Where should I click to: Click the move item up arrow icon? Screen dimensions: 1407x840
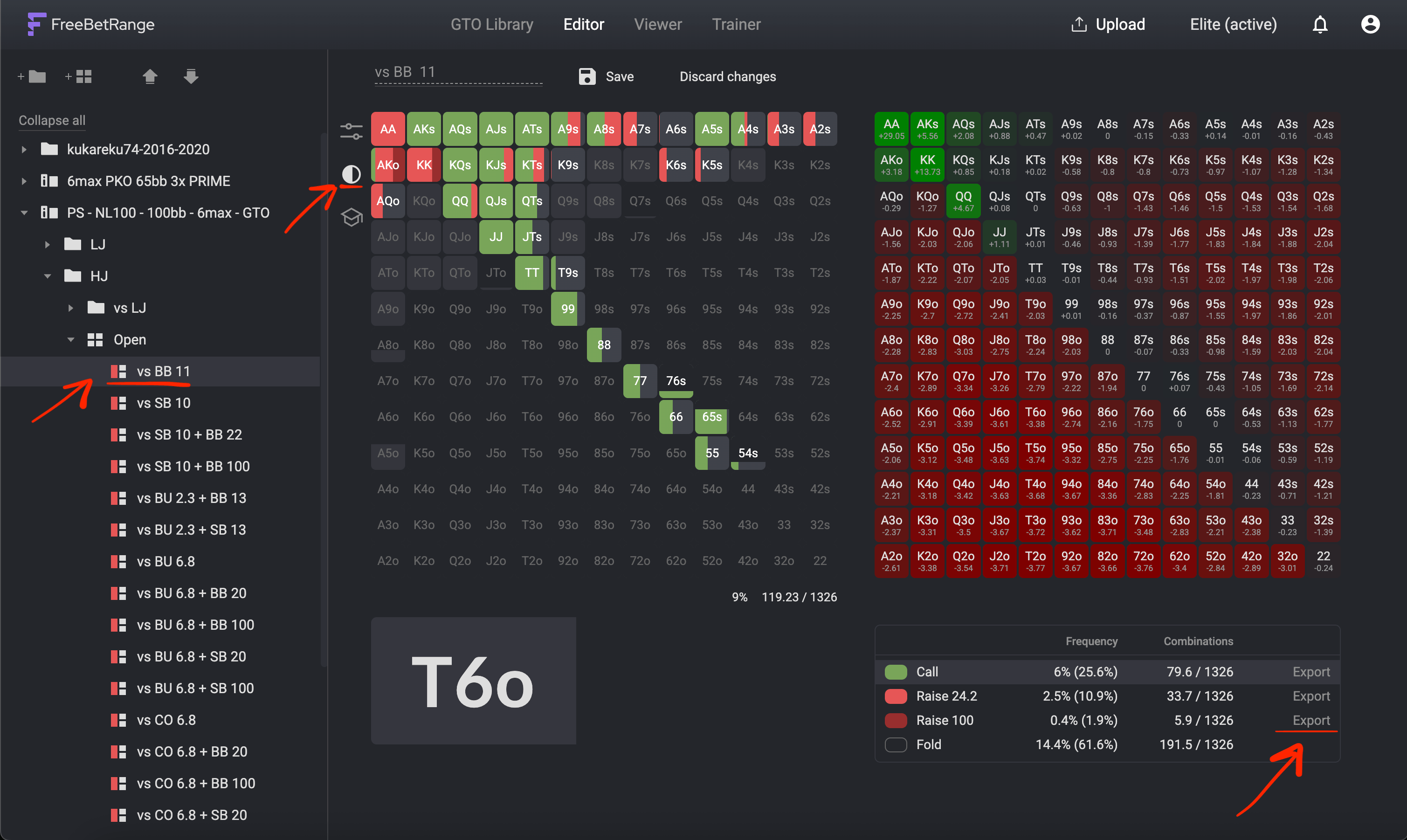150,76
